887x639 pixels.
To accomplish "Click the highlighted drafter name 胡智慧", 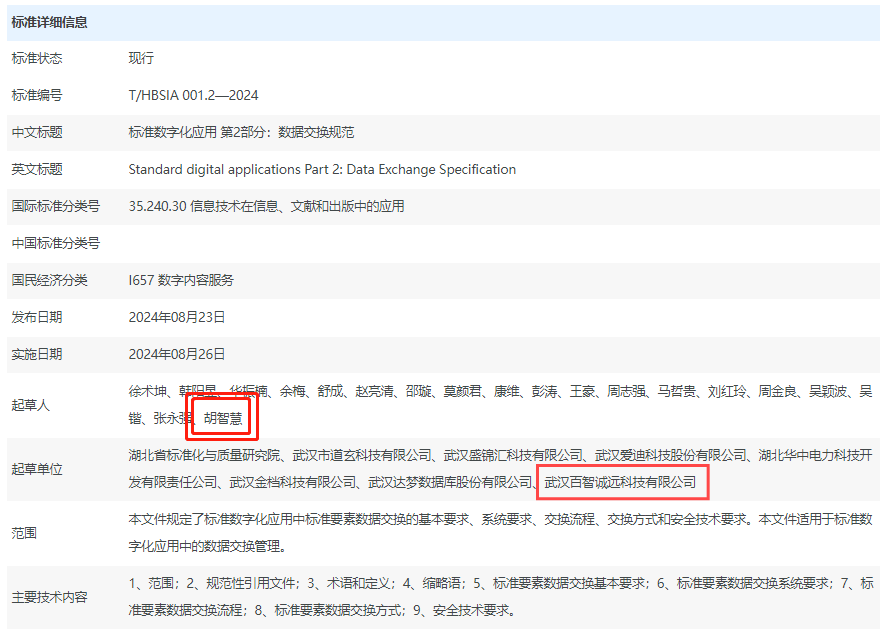I will coord(223,418).
